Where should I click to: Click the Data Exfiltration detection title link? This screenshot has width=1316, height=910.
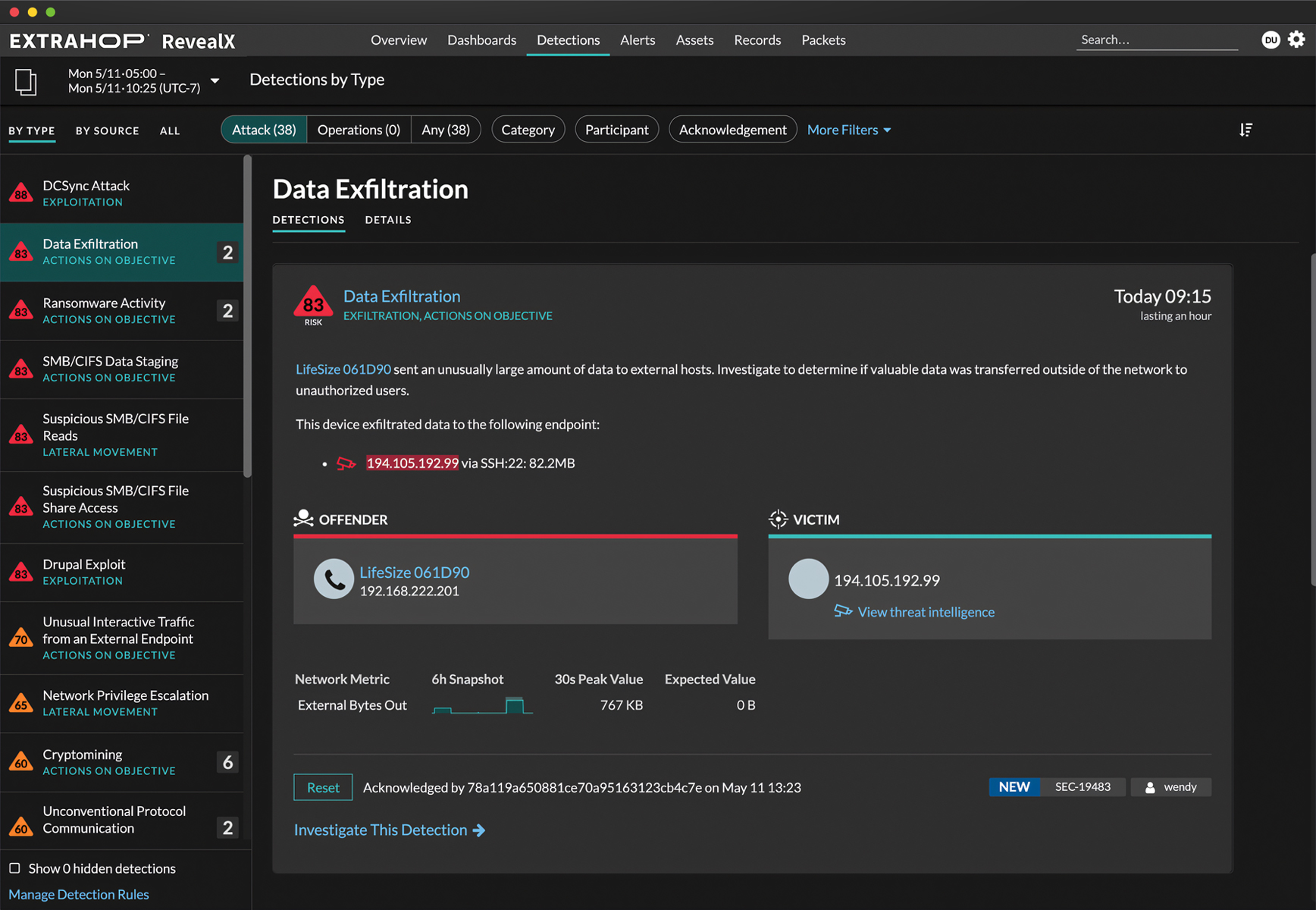tap(402, 296)
